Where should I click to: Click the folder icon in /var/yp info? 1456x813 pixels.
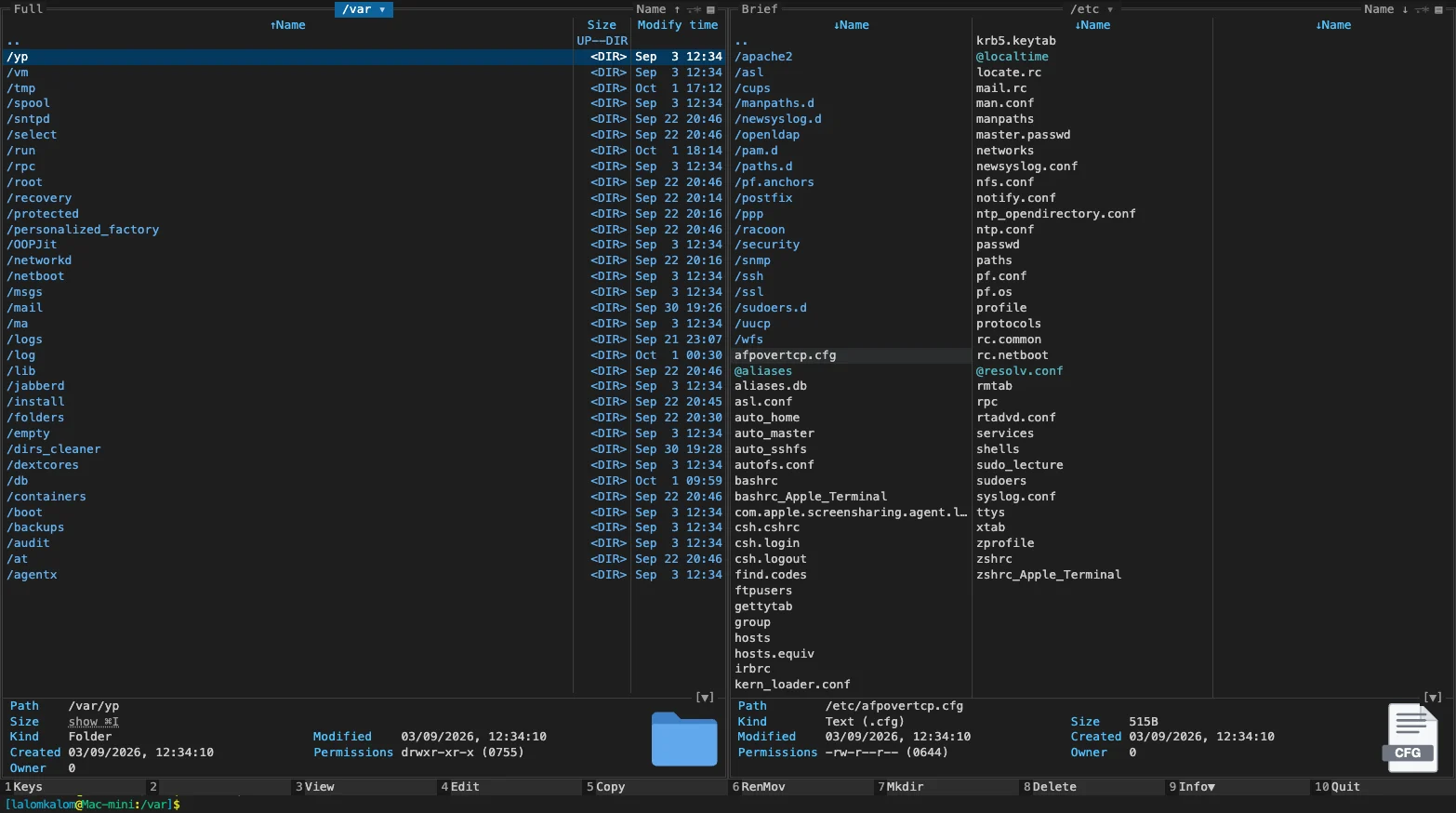tap(684, 739)
